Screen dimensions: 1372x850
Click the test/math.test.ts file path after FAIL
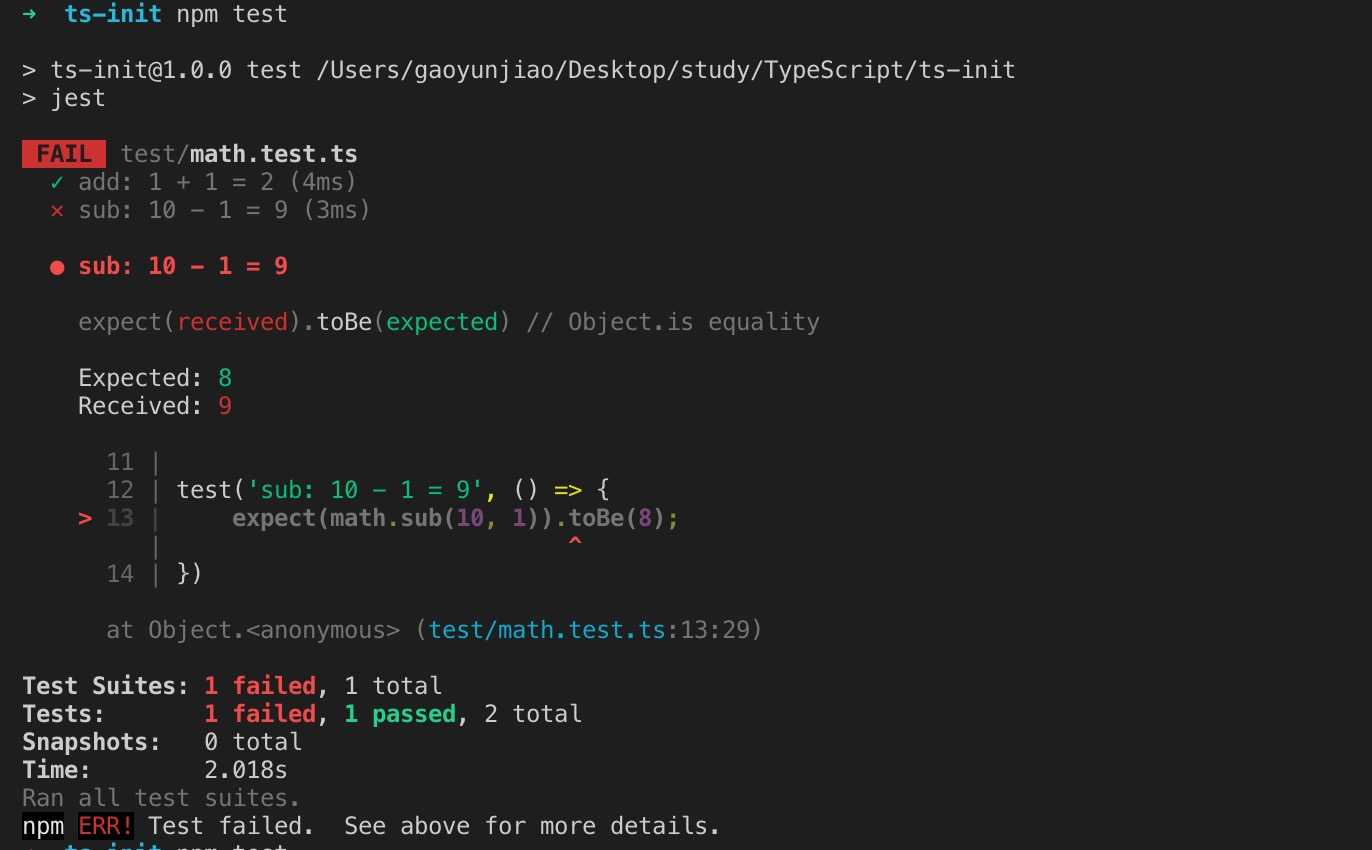point(239,154)
